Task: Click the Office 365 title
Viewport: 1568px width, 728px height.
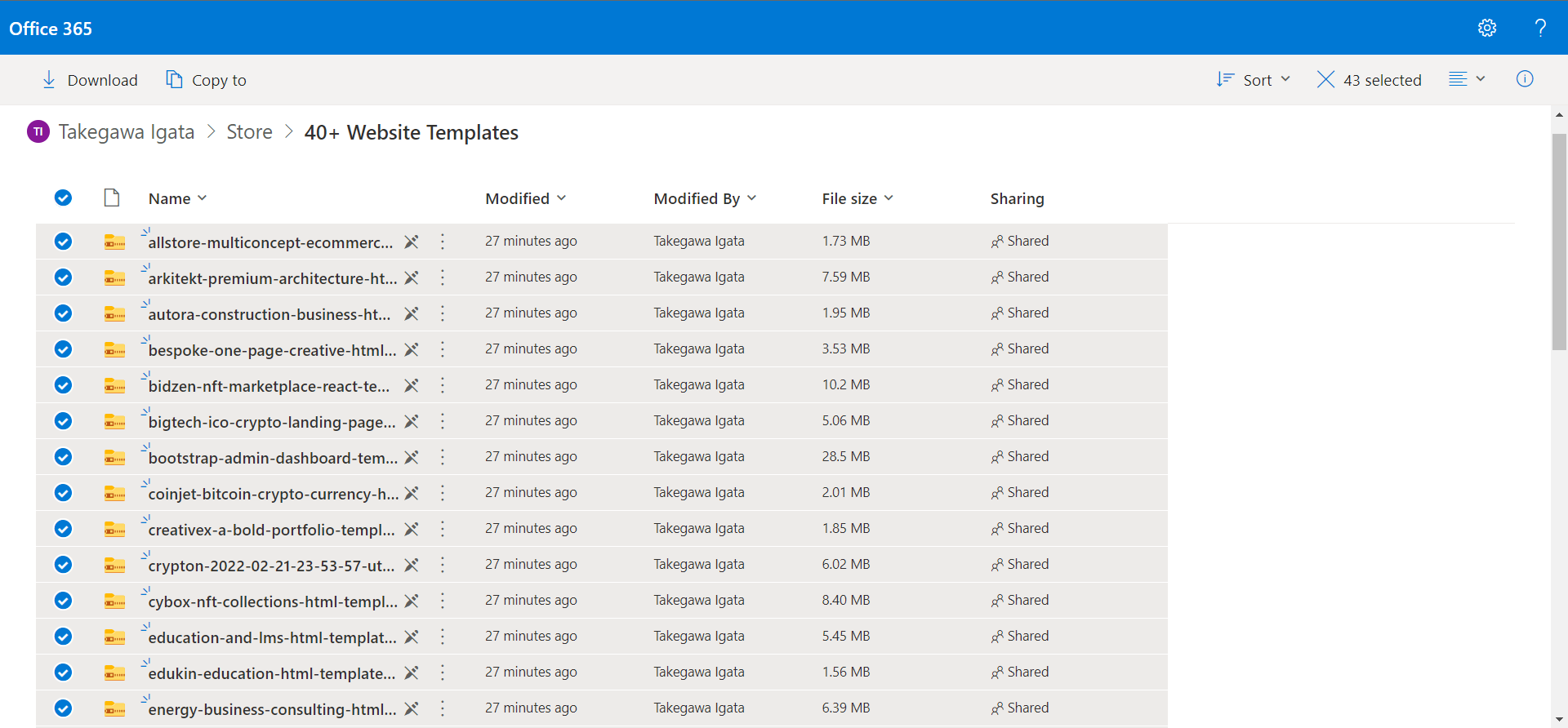Action: [x=51, y=29]
